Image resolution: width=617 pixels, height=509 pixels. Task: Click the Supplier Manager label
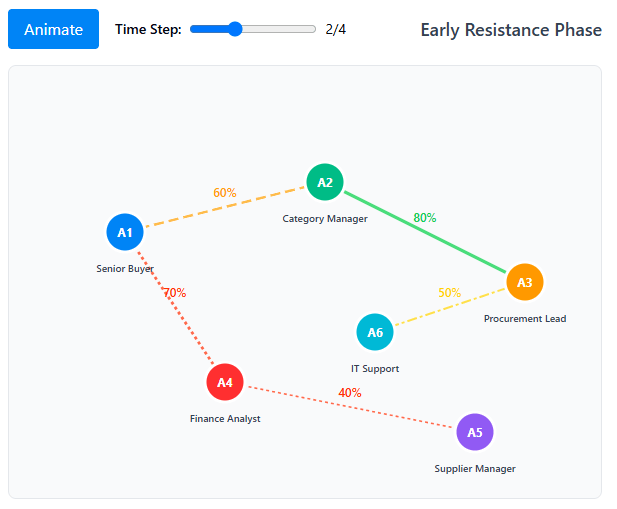pyautogui.click(x=475, y=468)
